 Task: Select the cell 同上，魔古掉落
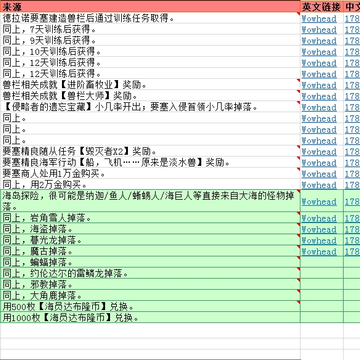pyautogui.click(x=150, y=250)
